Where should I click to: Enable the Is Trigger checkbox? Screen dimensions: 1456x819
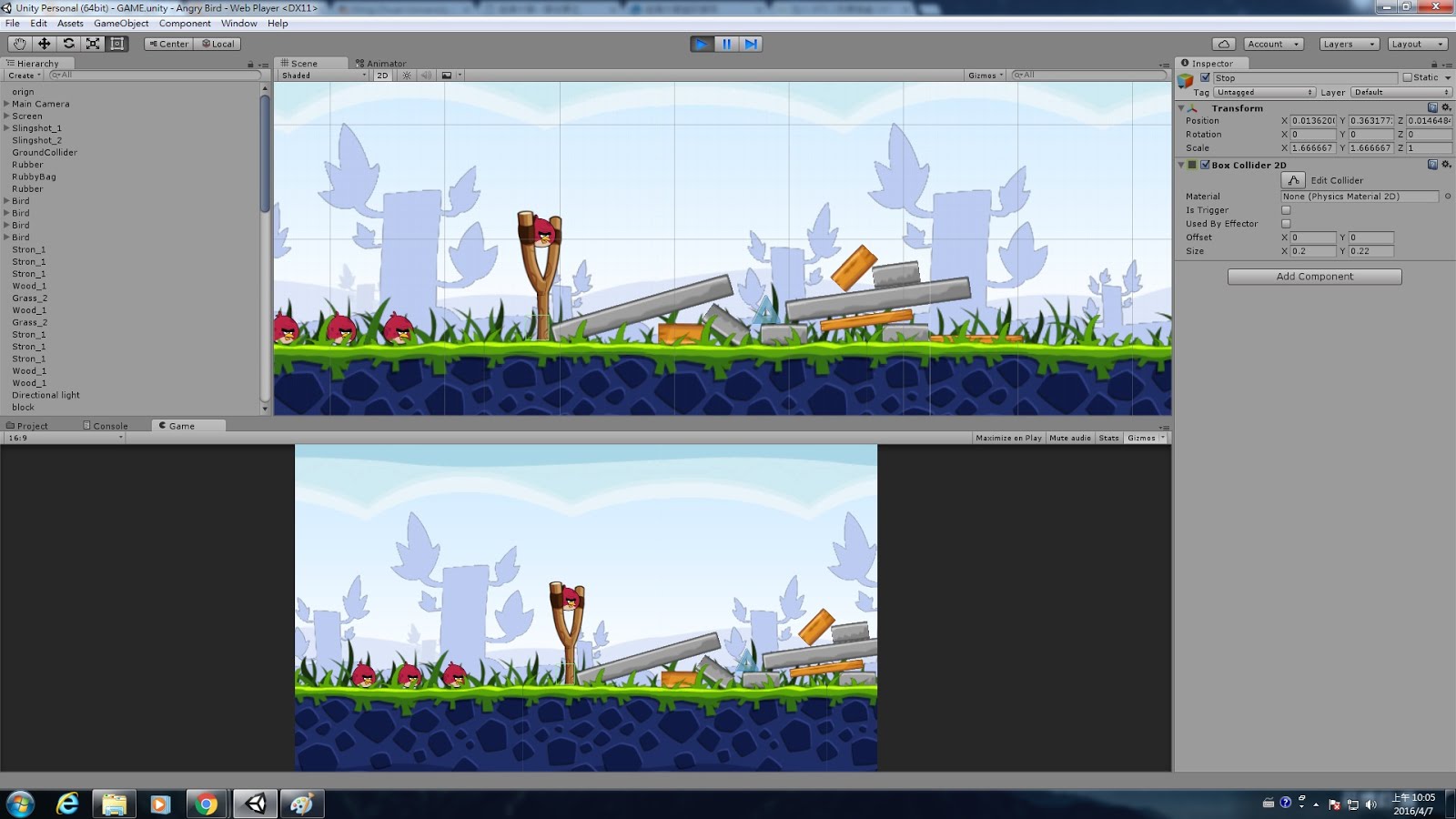[x=1286, y=210]
